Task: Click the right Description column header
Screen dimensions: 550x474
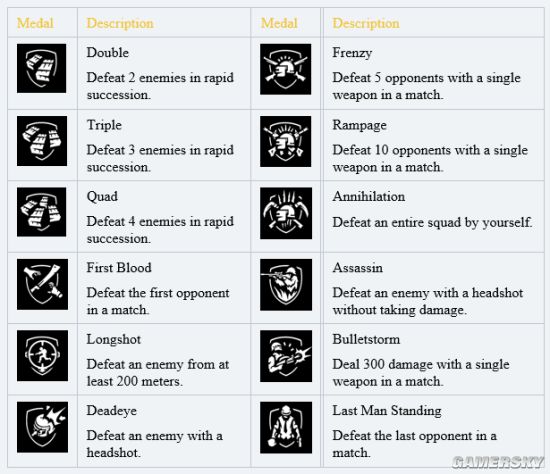Action: click(x=366, y=23)
